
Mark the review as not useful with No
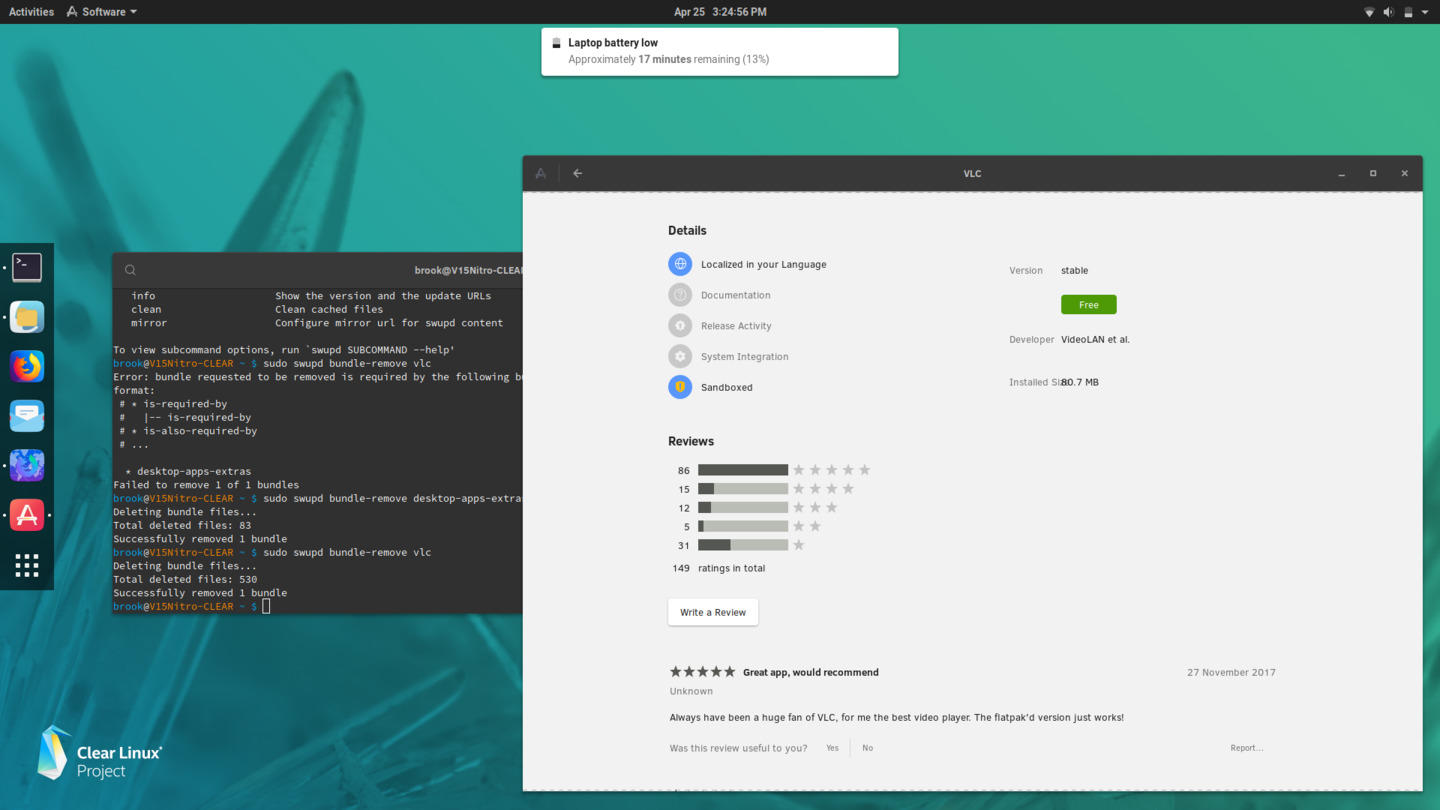[x=867, y=748]
